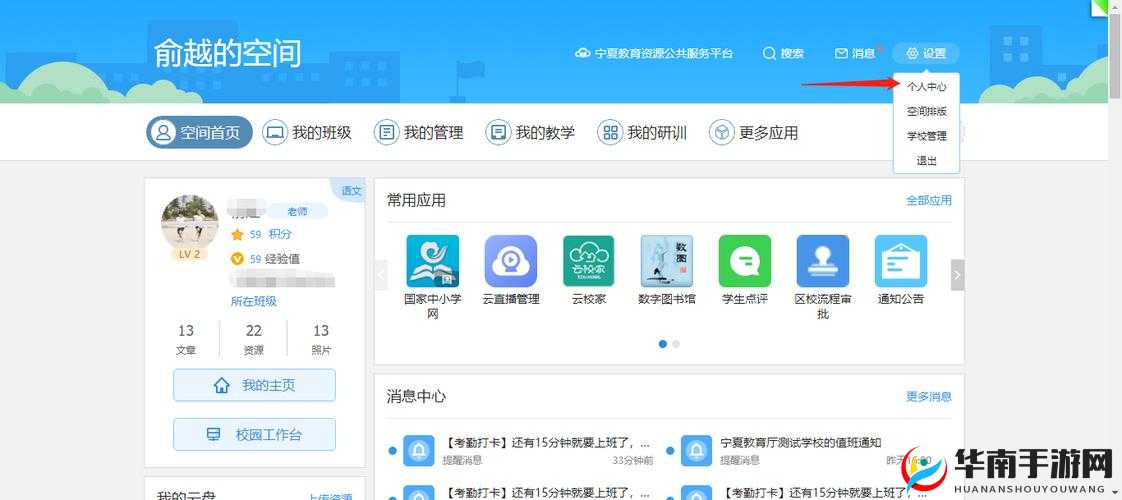The width and height of the screenshot is (1122, 500).
Task: Open 全部应用 link
Action: [929, 200]
